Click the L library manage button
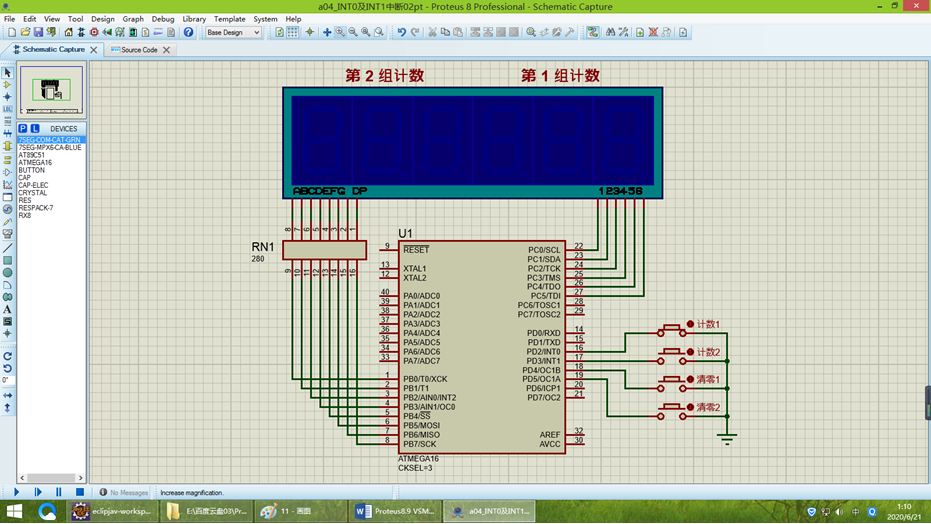931x524 pixels. [x=35, y=129]
